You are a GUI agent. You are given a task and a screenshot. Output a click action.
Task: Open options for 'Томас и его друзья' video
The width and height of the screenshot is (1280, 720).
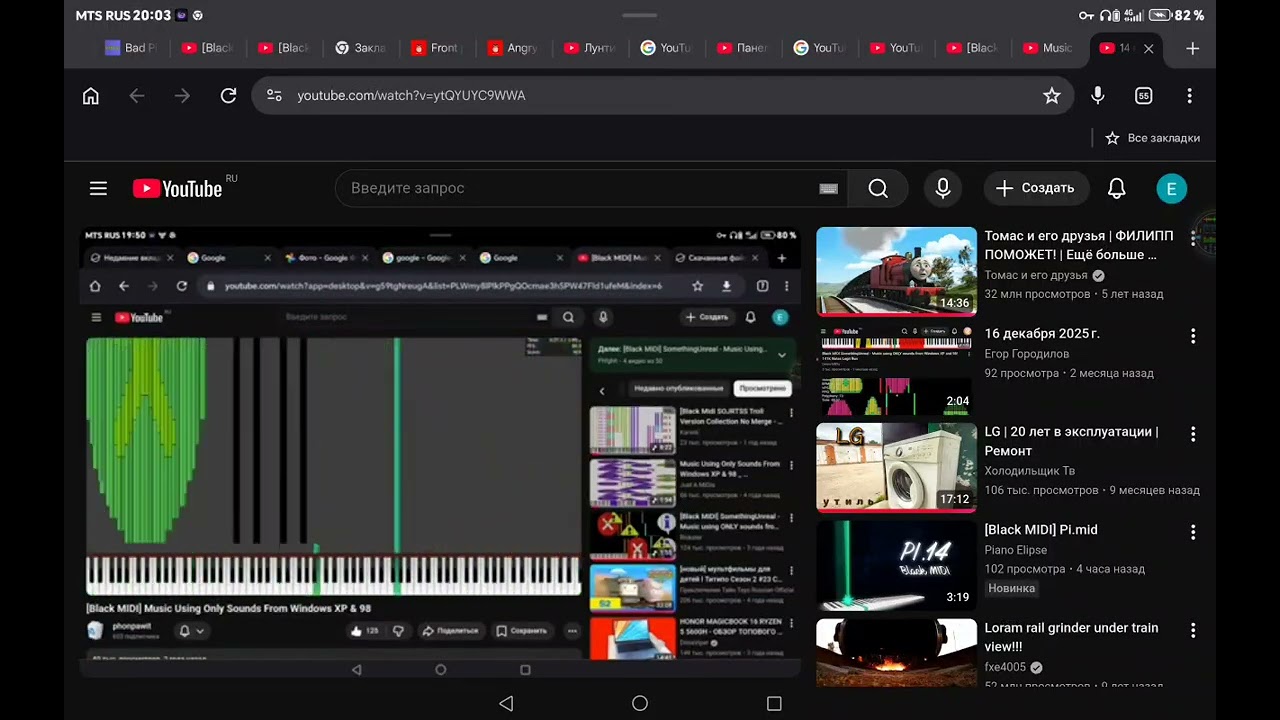(x=1193, y=238)
